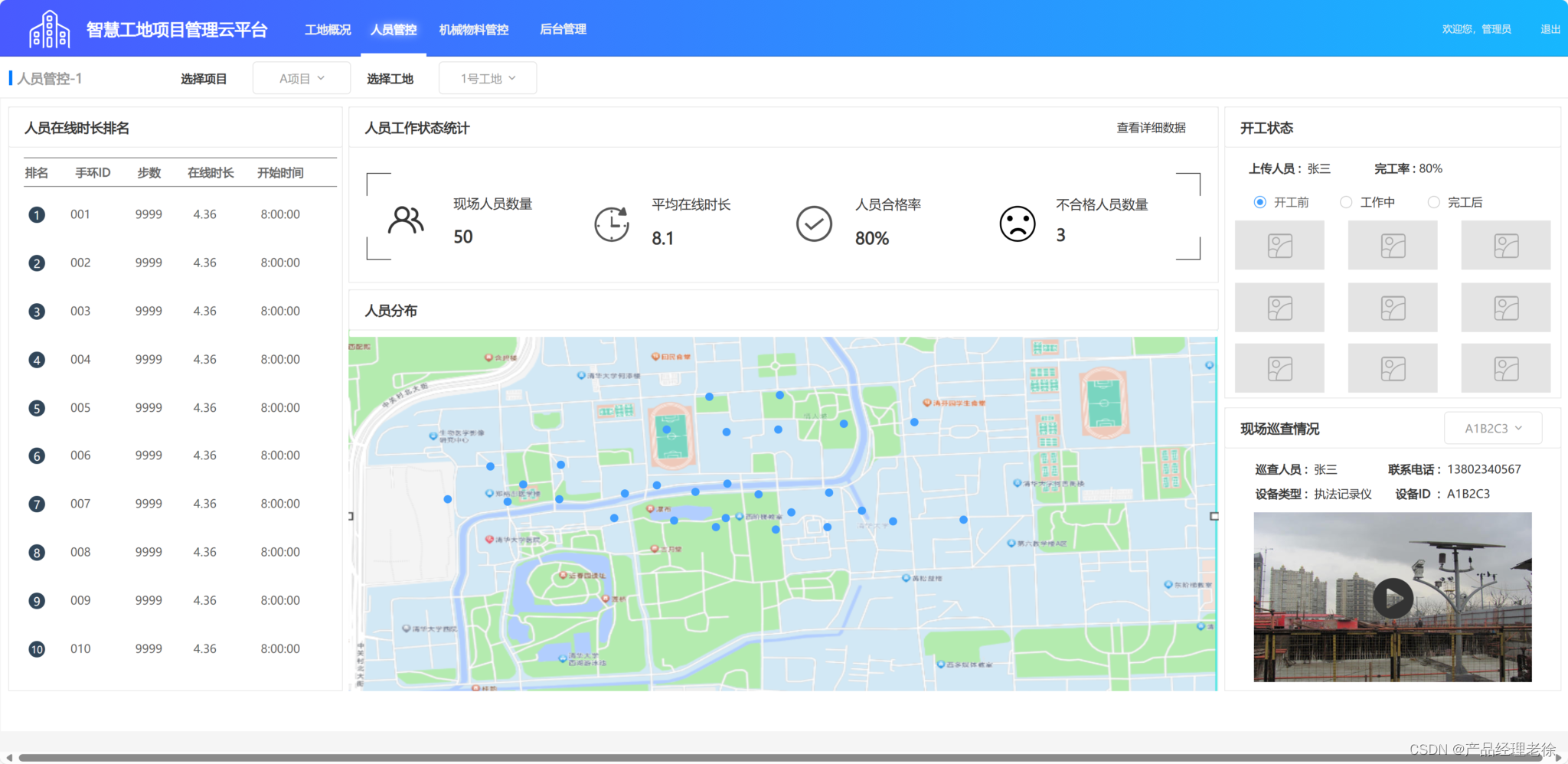This screenshot has width=1568, height=764.
Task: Select the 工作中 radio button
Action: point(1346,202)
